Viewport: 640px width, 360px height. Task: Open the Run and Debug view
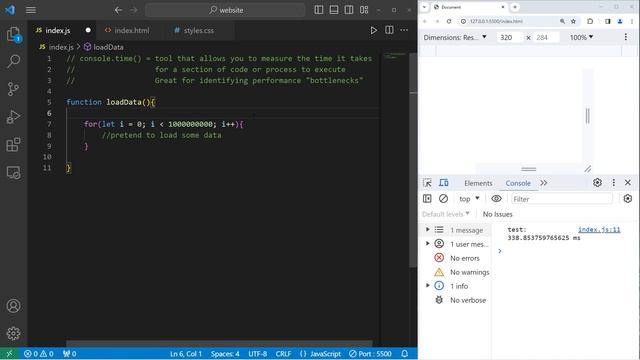tap(13, 117)
